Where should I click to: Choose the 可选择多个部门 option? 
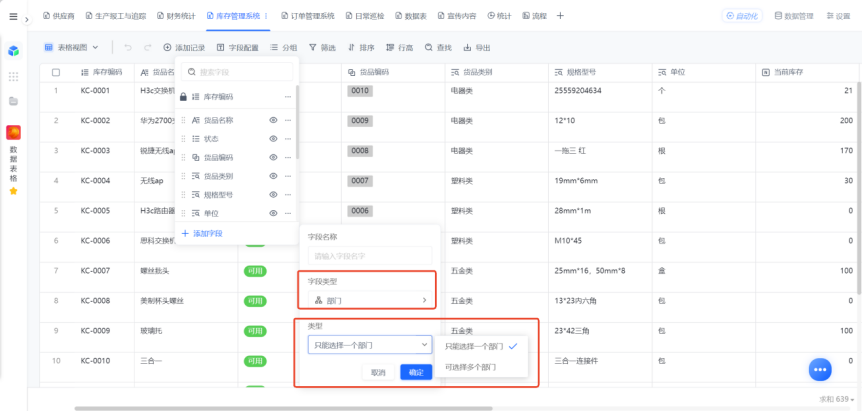[481, 367]
